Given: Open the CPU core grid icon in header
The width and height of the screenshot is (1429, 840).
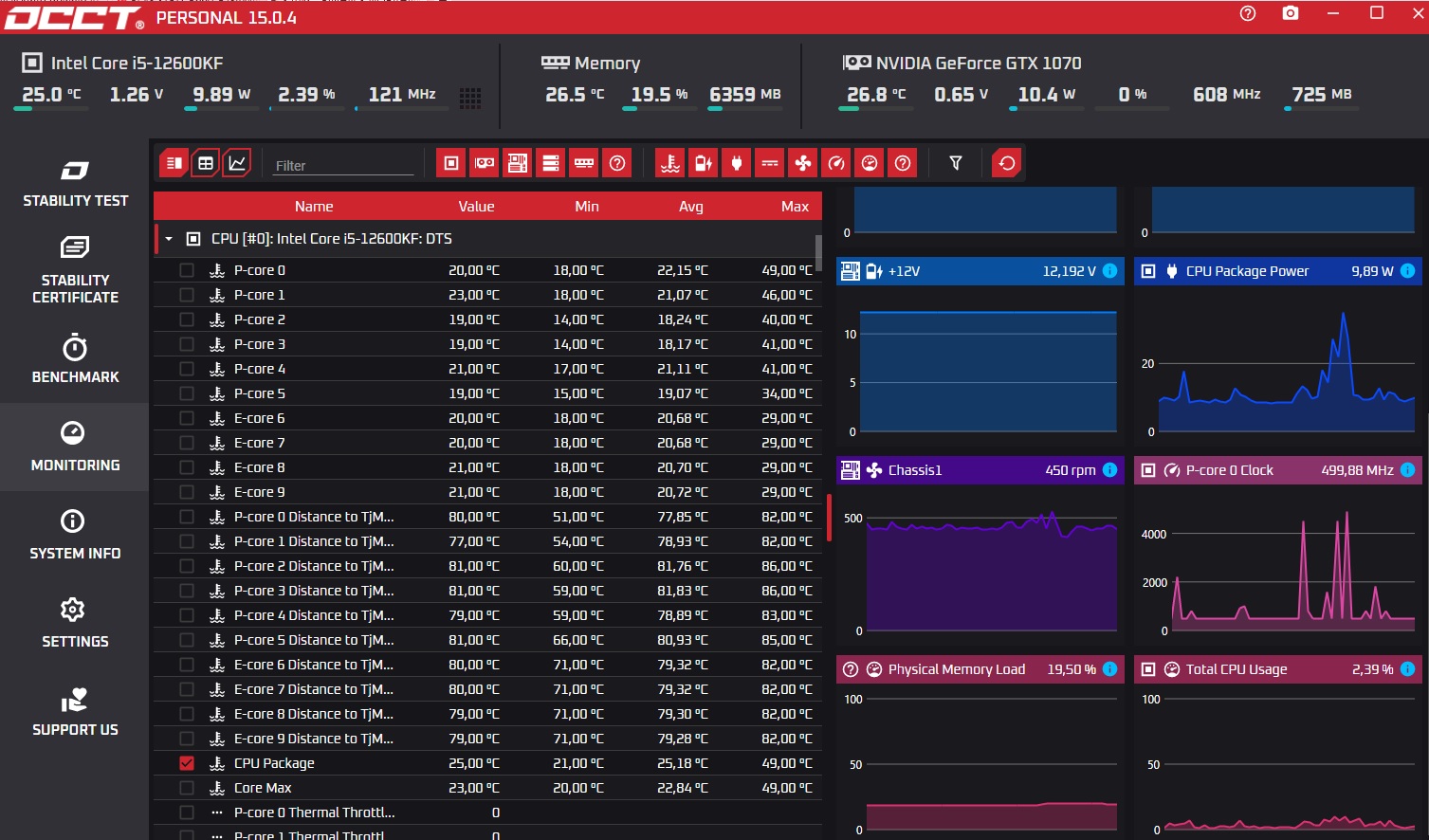Looking at the screenshot, I should [x=470, y=98].
